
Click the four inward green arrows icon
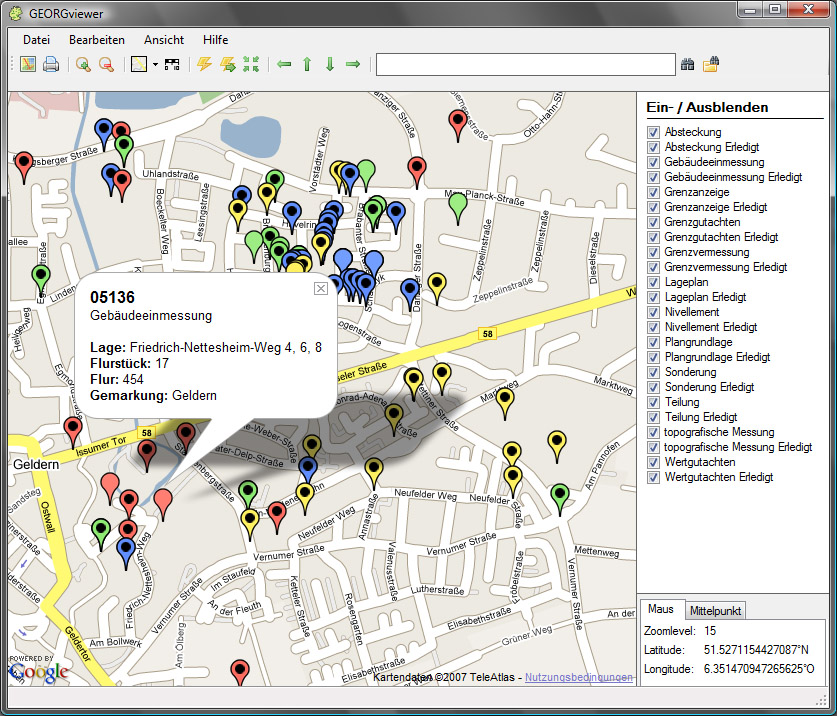tap(251, 65)
